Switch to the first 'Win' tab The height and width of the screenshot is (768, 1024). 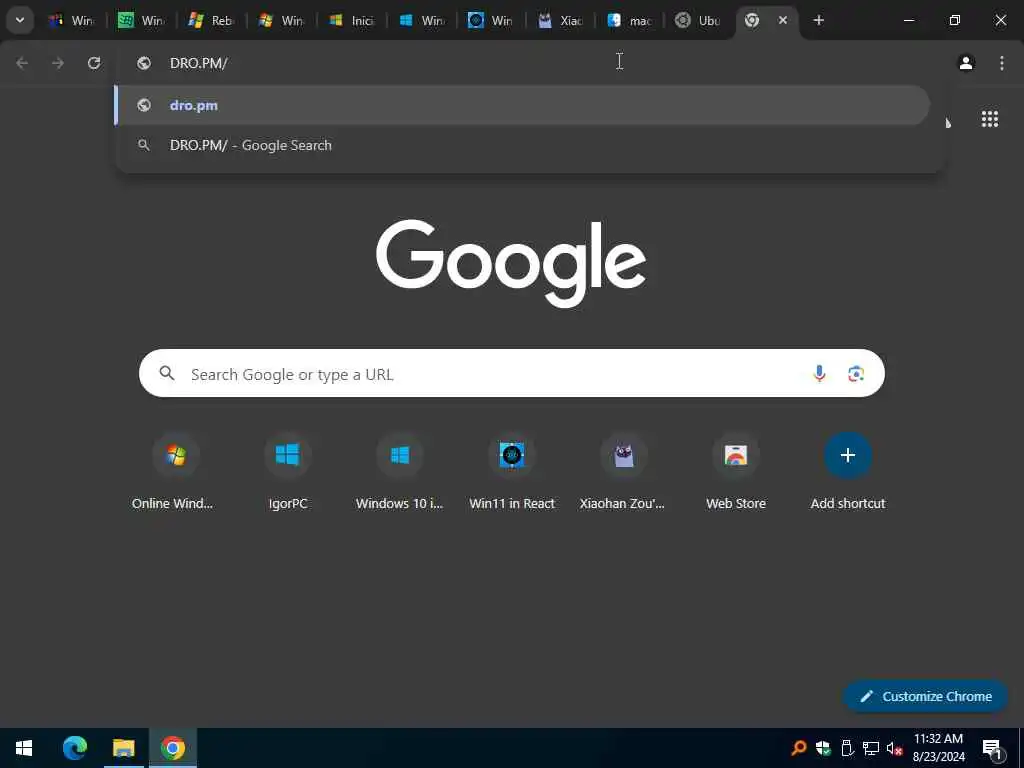(72, 20)
